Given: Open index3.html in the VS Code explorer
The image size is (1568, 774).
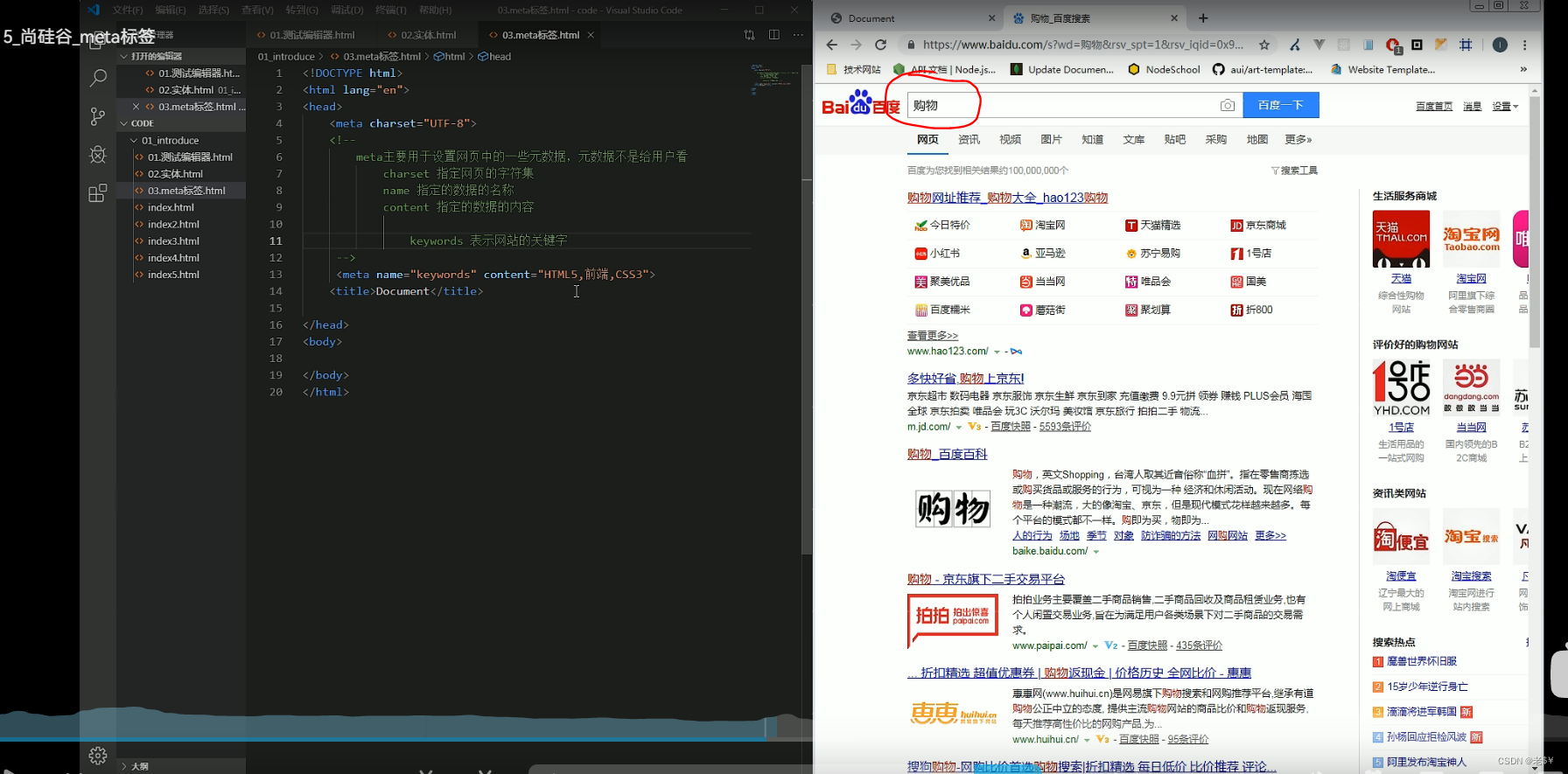Looking at the screenshot, I should tap(173, 241).
